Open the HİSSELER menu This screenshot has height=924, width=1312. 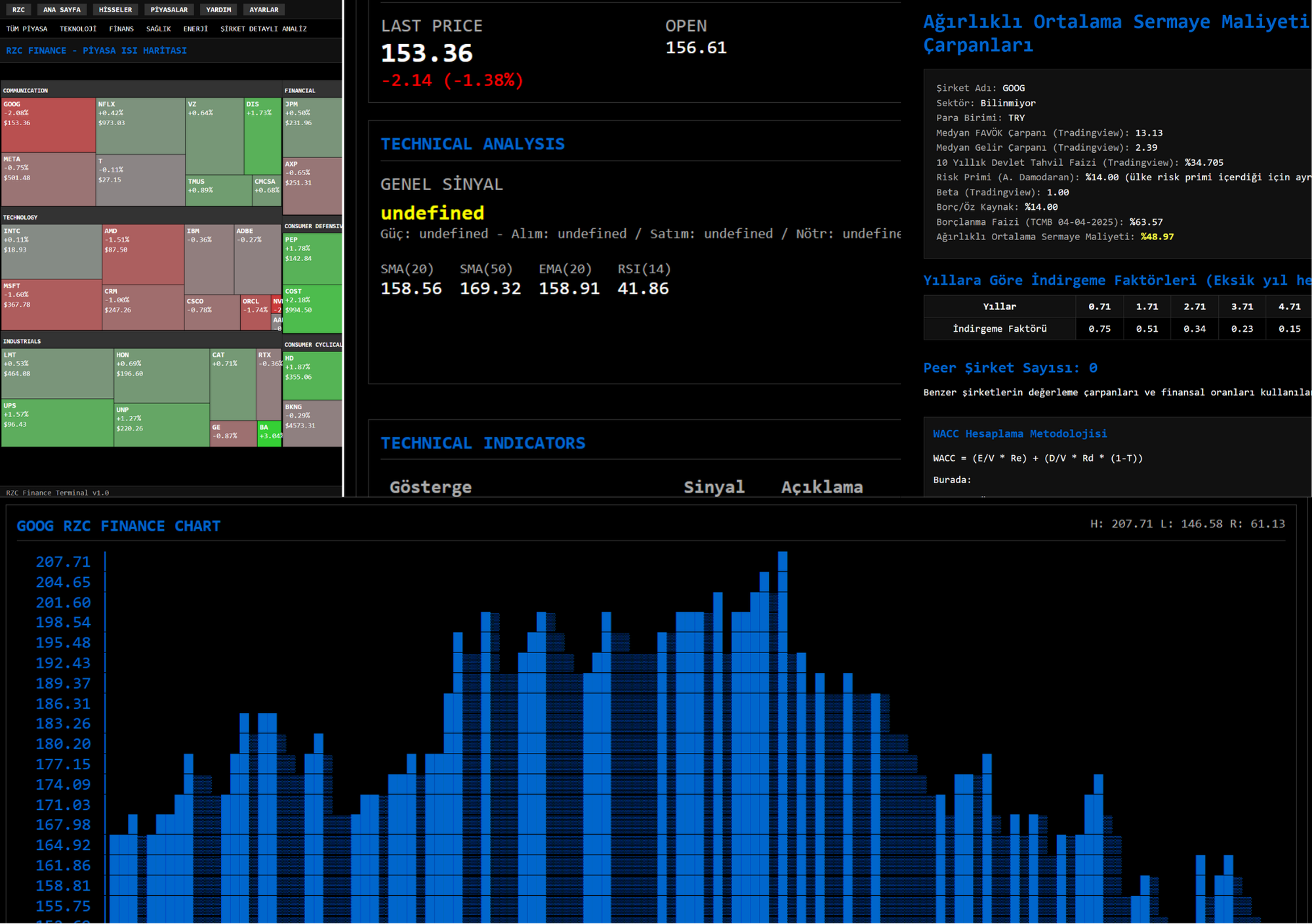coord(115,10)
